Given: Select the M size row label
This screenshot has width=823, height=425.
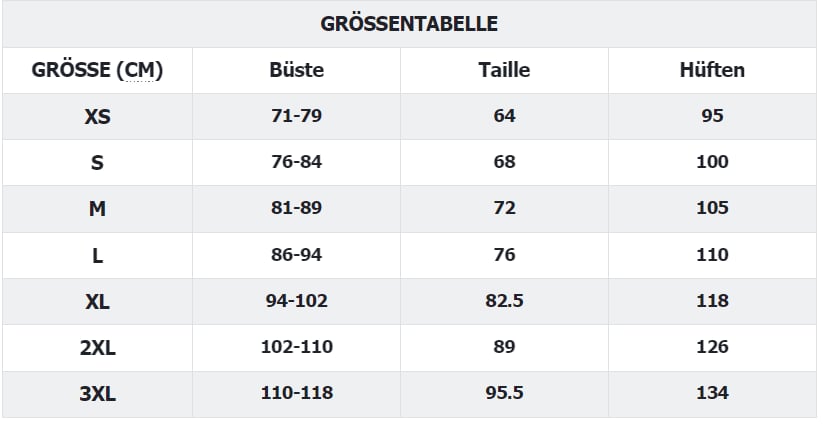Looking at the screenshot, I should pos(97,208).
